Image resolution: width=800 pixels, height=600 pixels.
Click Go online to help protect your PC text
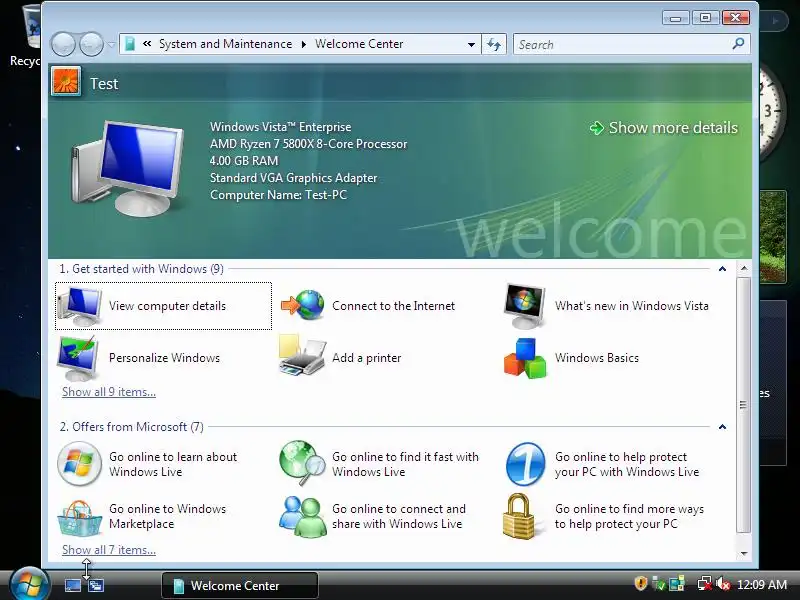[x=627, y=464]
